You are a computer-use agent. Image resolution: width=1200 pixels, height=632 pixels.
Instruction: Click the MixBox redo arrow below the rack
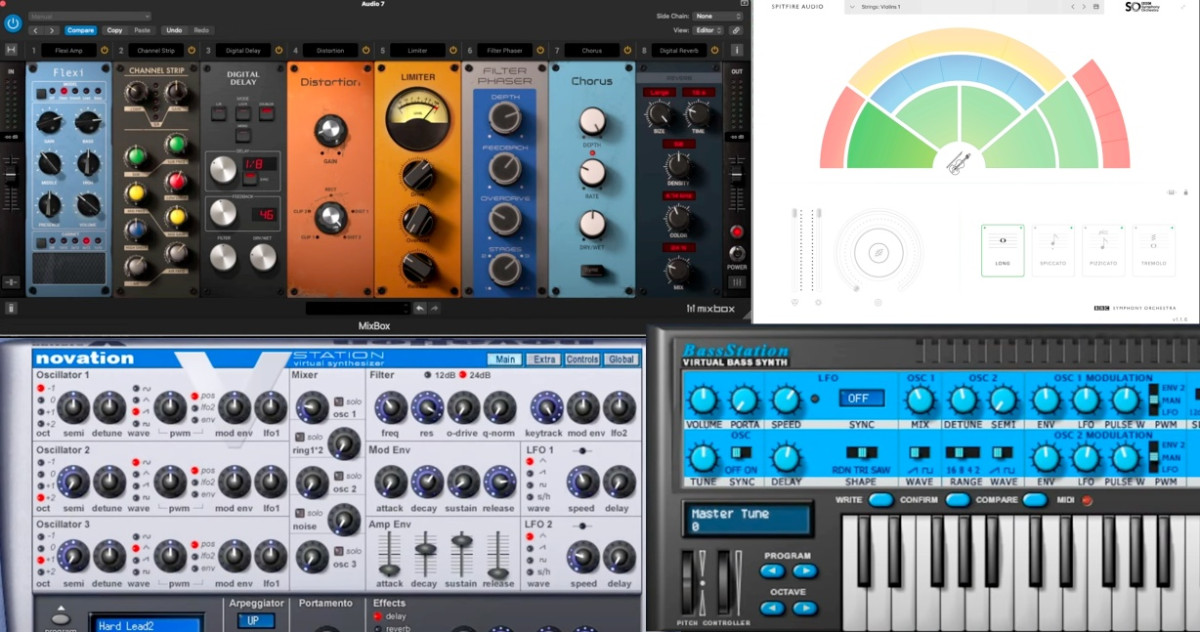tap(434, 308)
